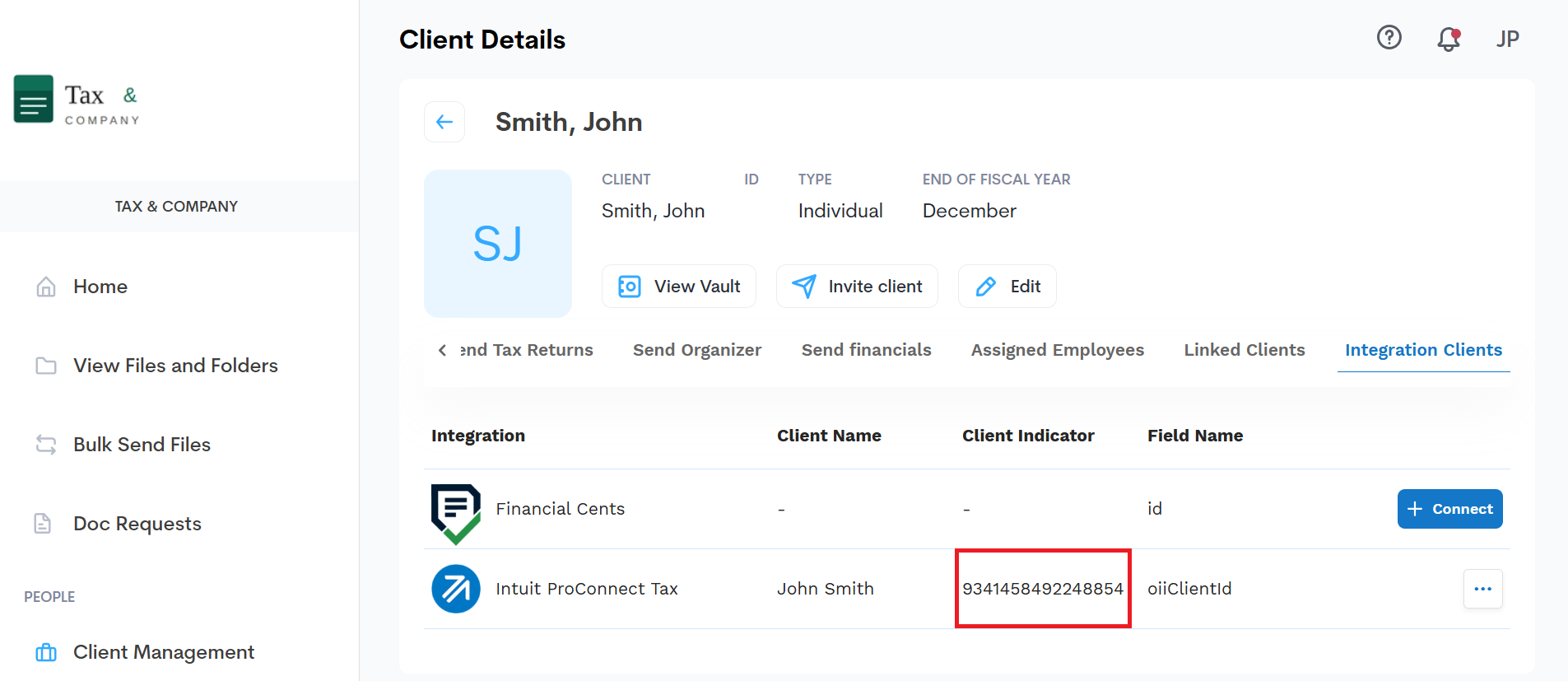The width and height of the screenshot is (1568, 681).
Task: Click the oiiClientId field name
Action: [1189, 589]
